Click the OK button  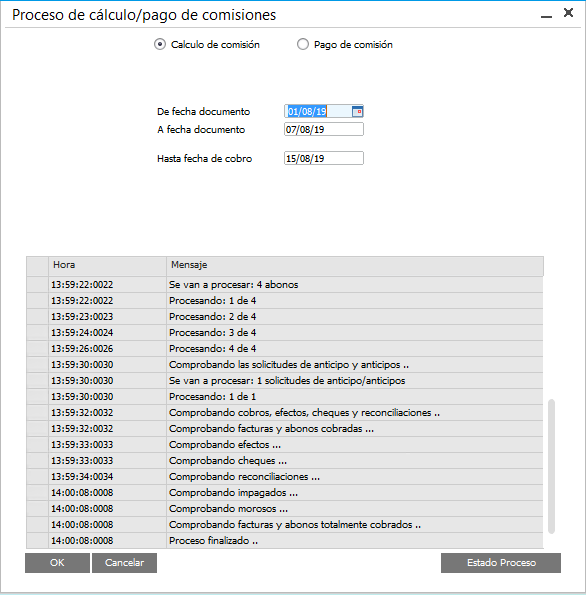point(57,563)
